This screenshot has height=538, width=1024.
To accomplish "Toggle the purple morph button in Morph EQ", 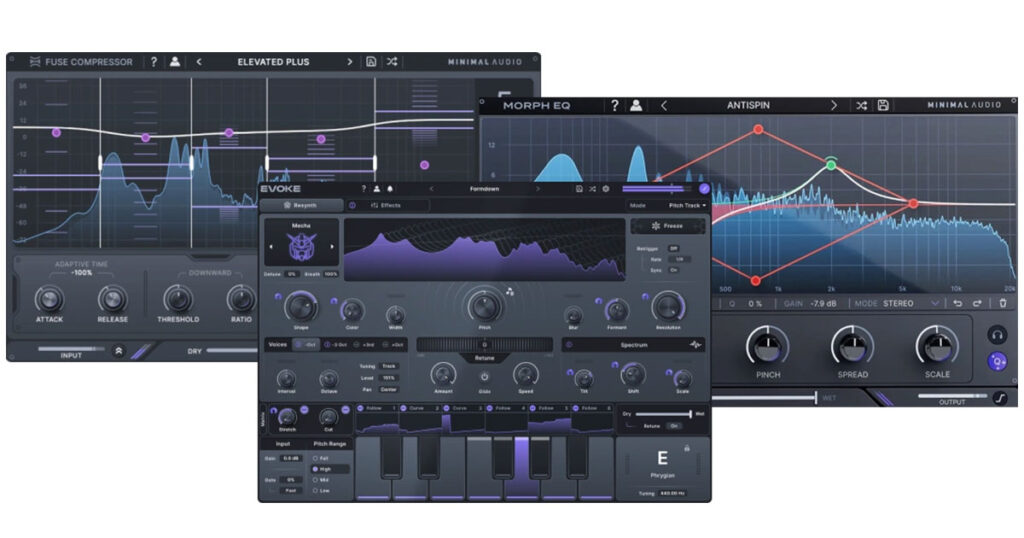I will click(997, 361).
